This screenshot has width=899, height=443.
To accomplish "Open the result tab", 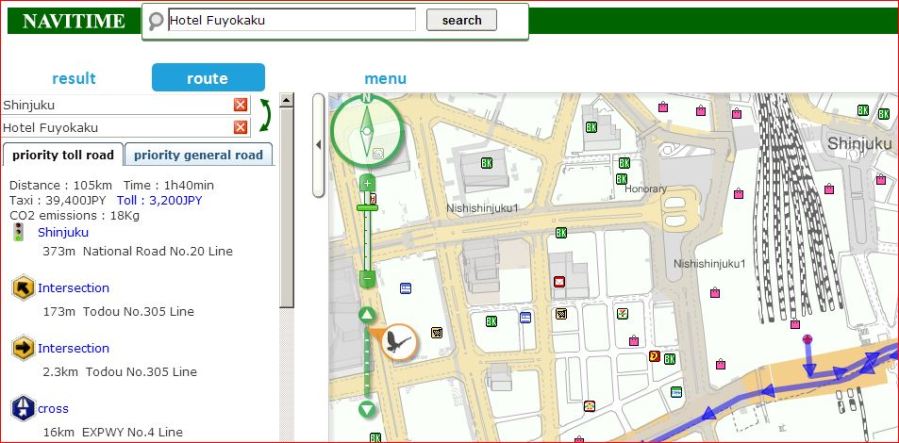I will (74, 78).
